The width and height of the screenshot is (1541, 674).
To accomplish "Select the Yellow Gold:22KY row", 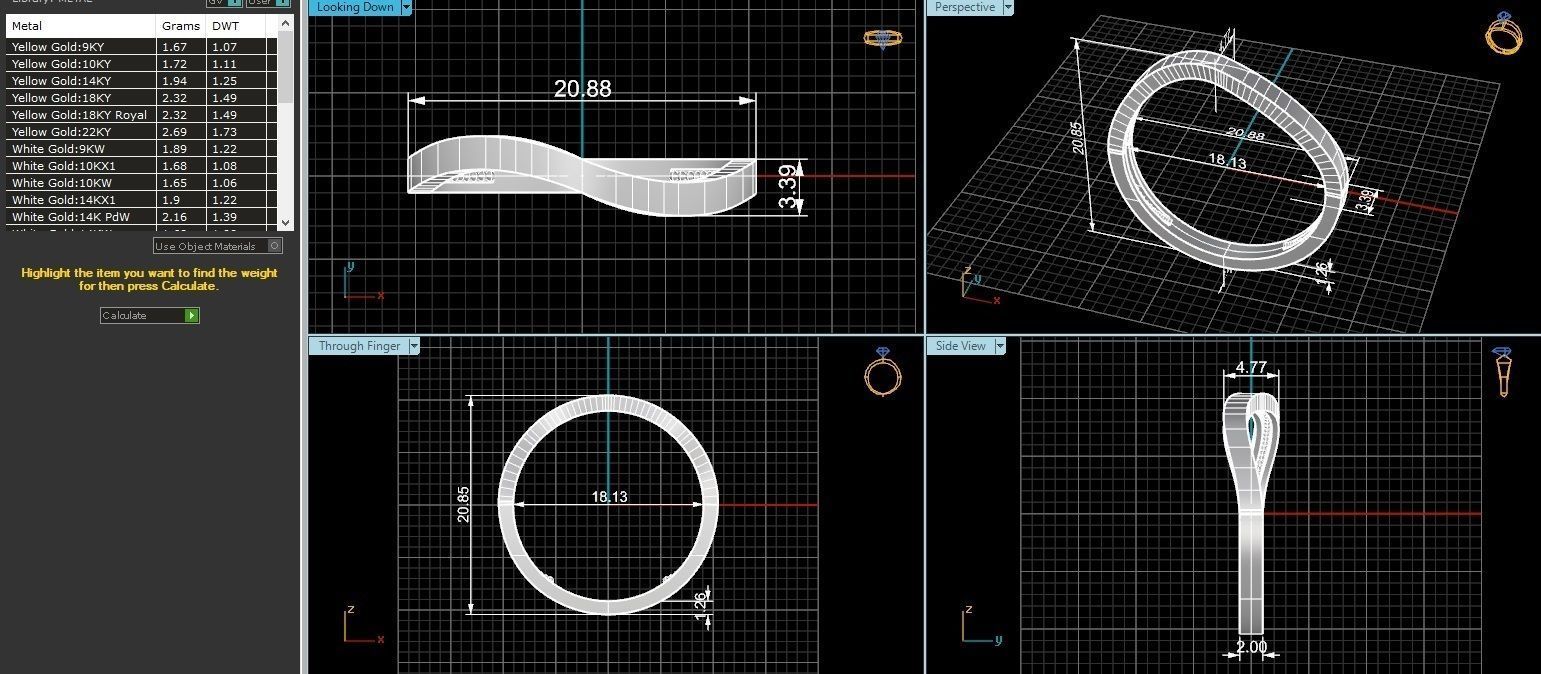I will tap(141, 132).
